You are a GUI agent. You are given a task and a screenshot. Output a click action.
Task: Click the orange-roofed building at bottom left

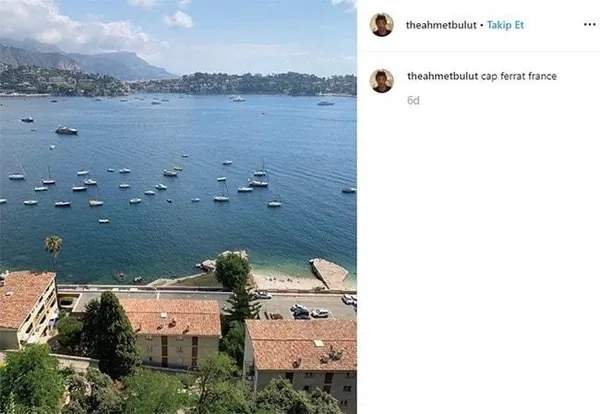click(x=24, y=305)
